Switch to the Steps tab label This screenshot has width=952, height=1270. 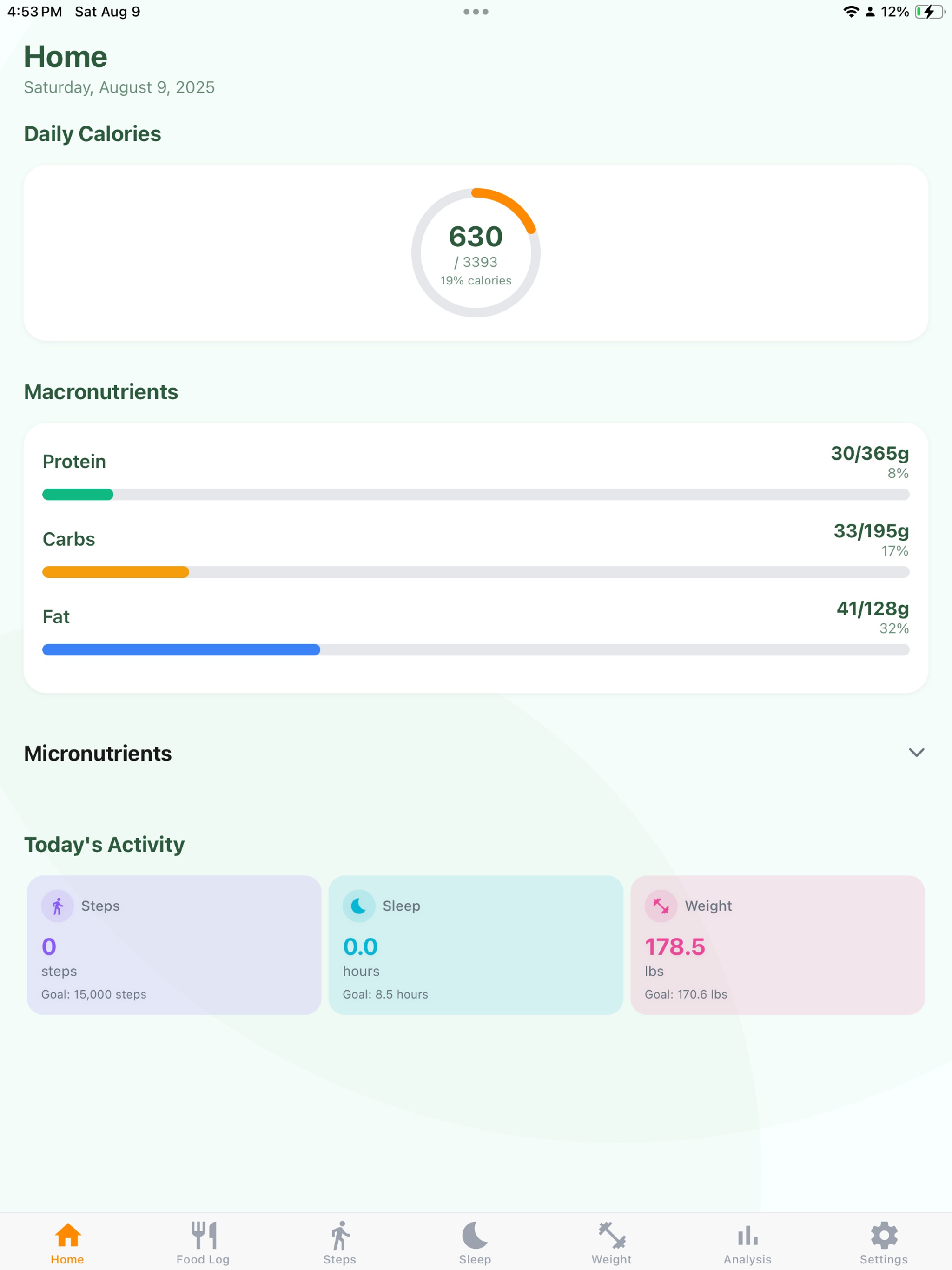[x=339, y=1259]
